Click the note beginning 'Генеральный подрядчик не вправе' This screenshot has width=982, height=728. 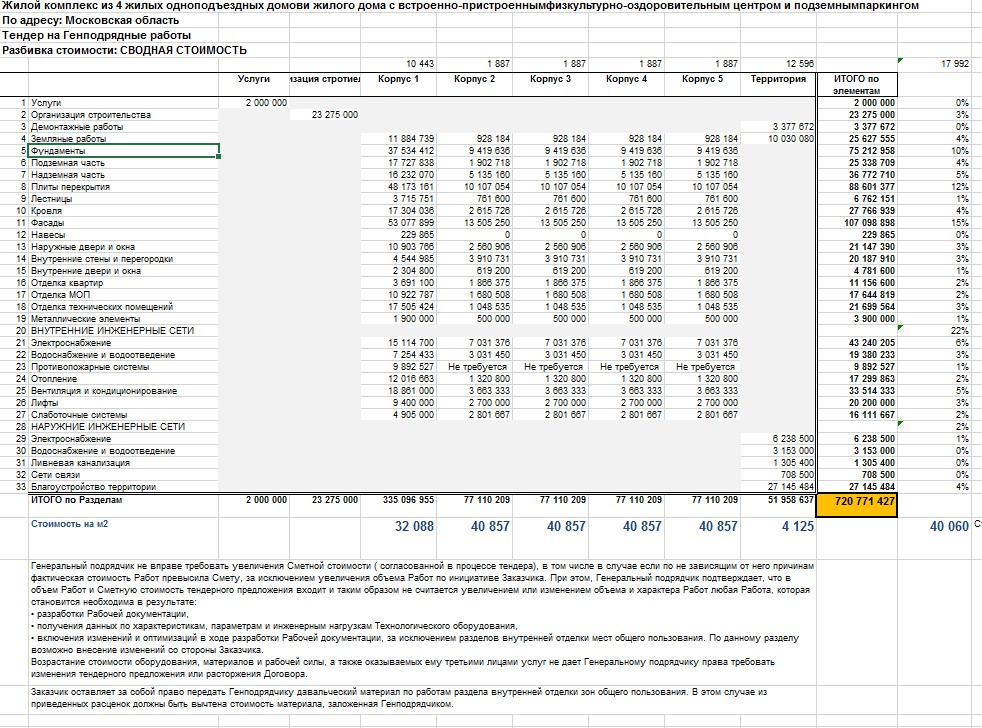click(422, 620)
